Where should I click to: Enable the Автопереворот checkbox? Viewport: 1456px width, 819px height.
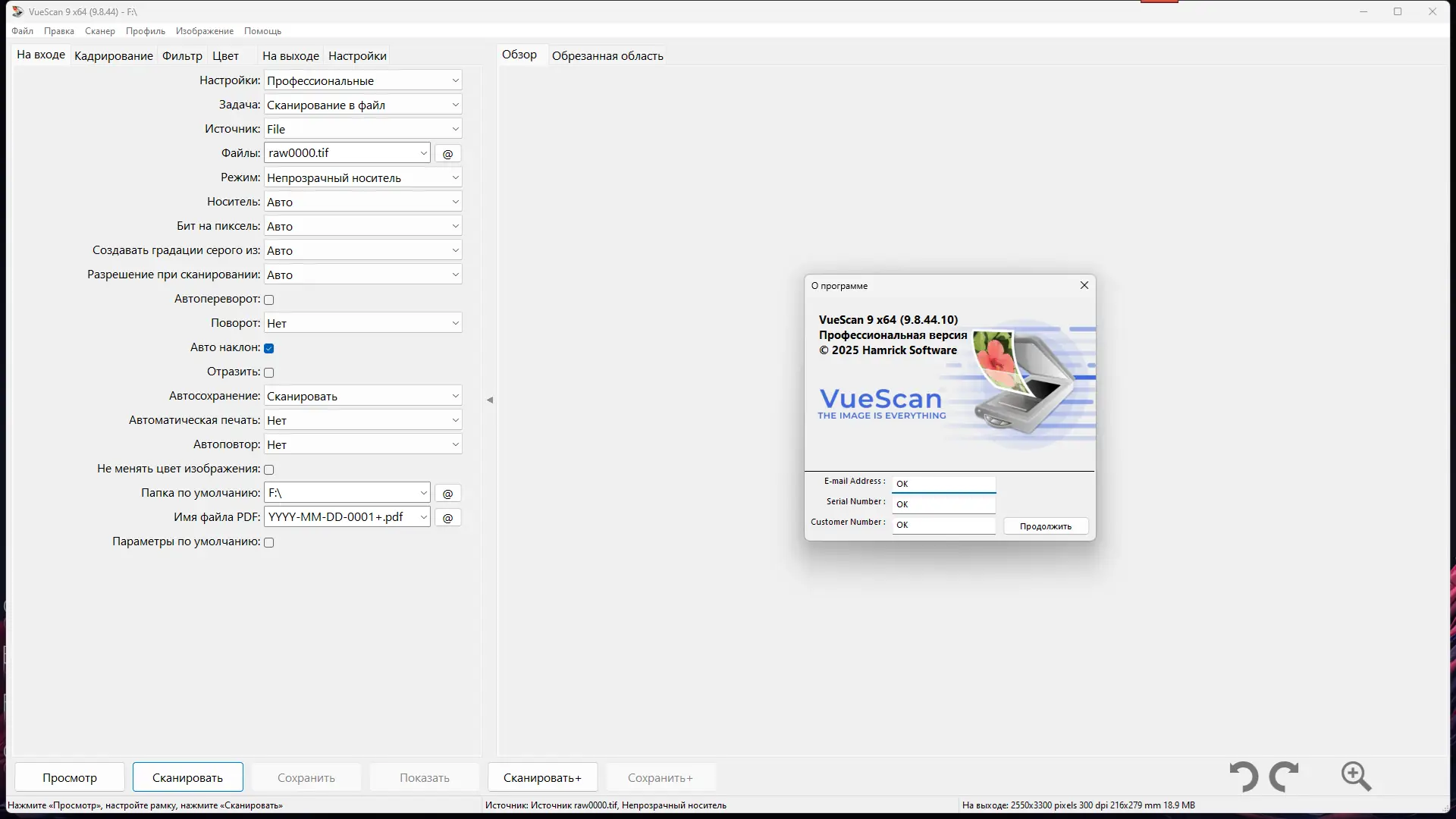click(x=269, y=300)
